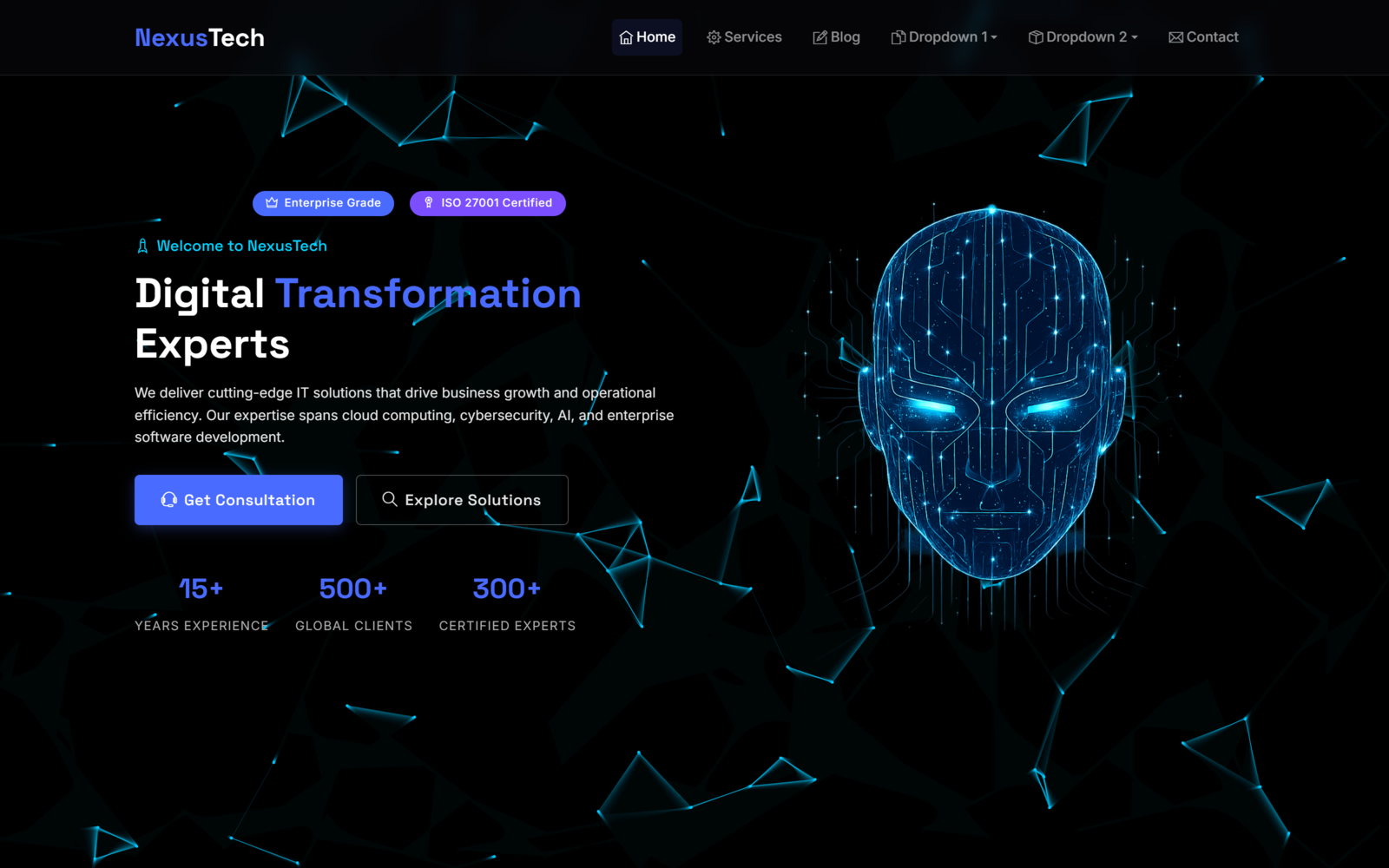The height and width of the screenshot is (868, 1389).
Task: Click the headset icon on Get Consultation
Action: click(x=169, y=500)
